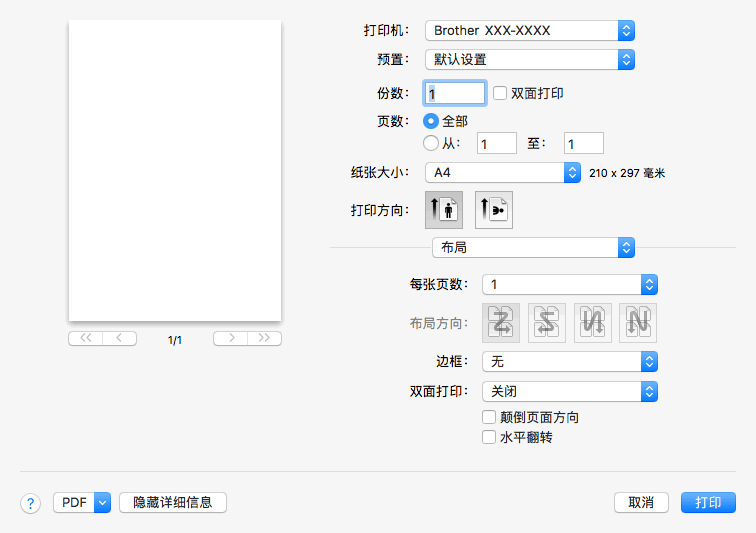Go to first page in preview
This screenshot has width=756, height=533.
(x=85, y=339)
